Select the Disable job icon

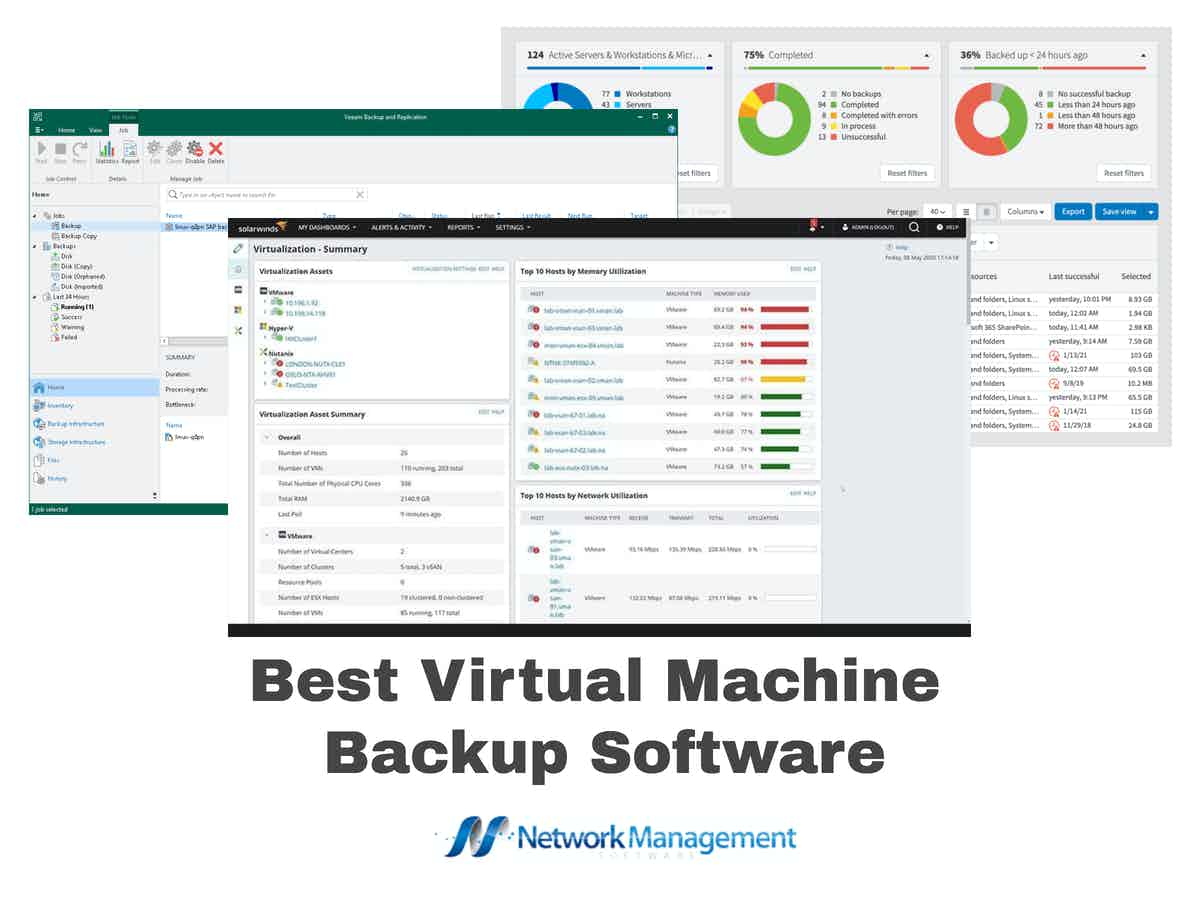194,150
